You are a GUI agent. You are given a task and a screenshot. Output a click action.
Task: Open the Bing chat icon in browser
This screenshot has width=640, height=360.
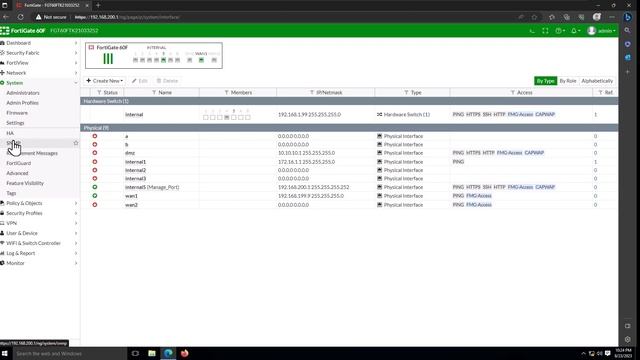click(628, 17)
